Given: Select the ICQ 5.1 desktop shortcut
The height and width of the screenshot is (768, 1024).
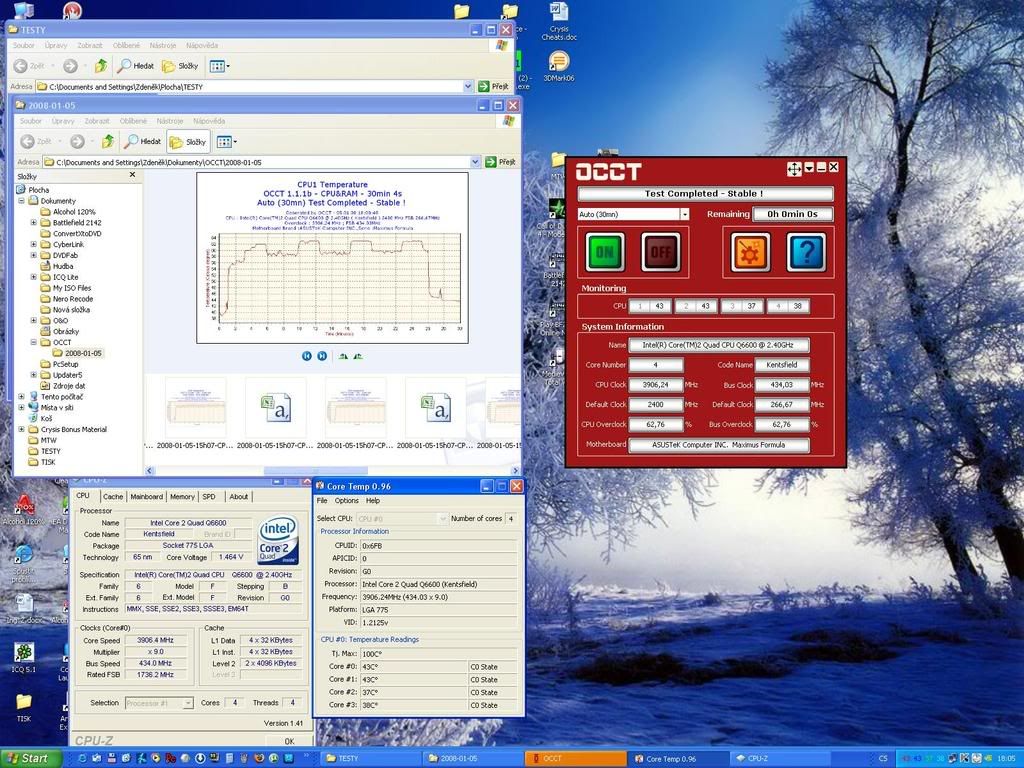Looking at the screenshot, I should [x=24, y=657].
